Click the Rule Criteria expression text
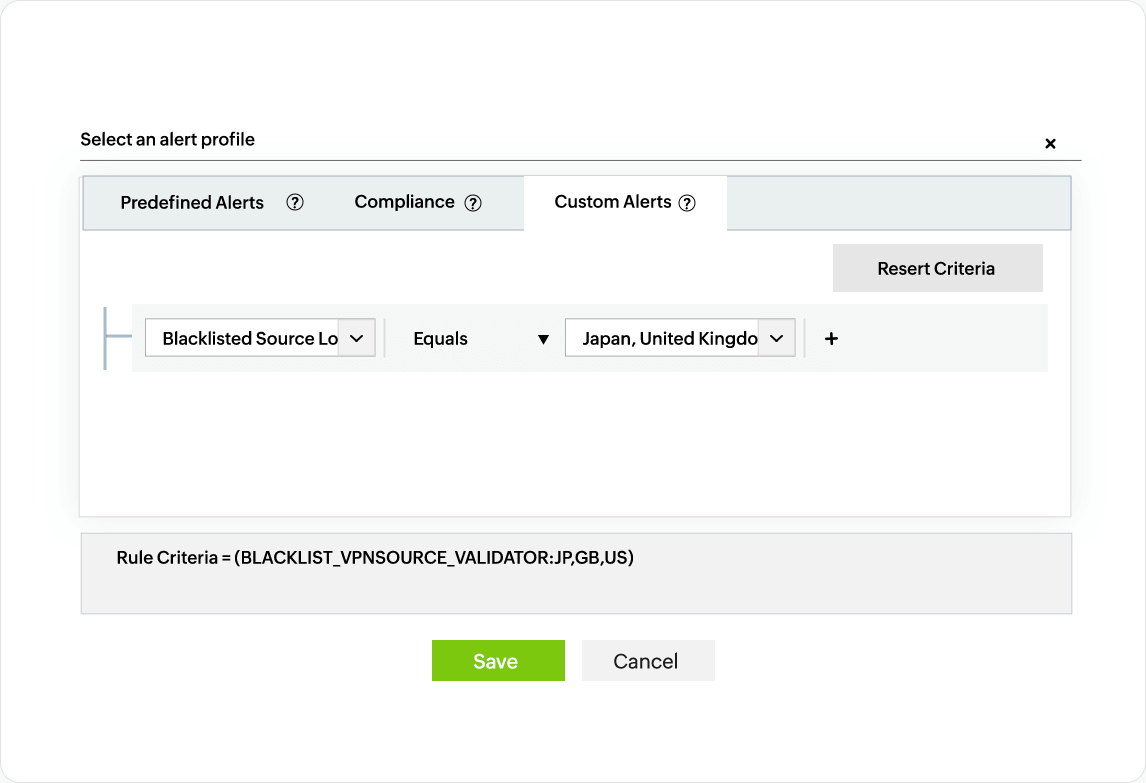1146x783 pixels. pos(375,558)
